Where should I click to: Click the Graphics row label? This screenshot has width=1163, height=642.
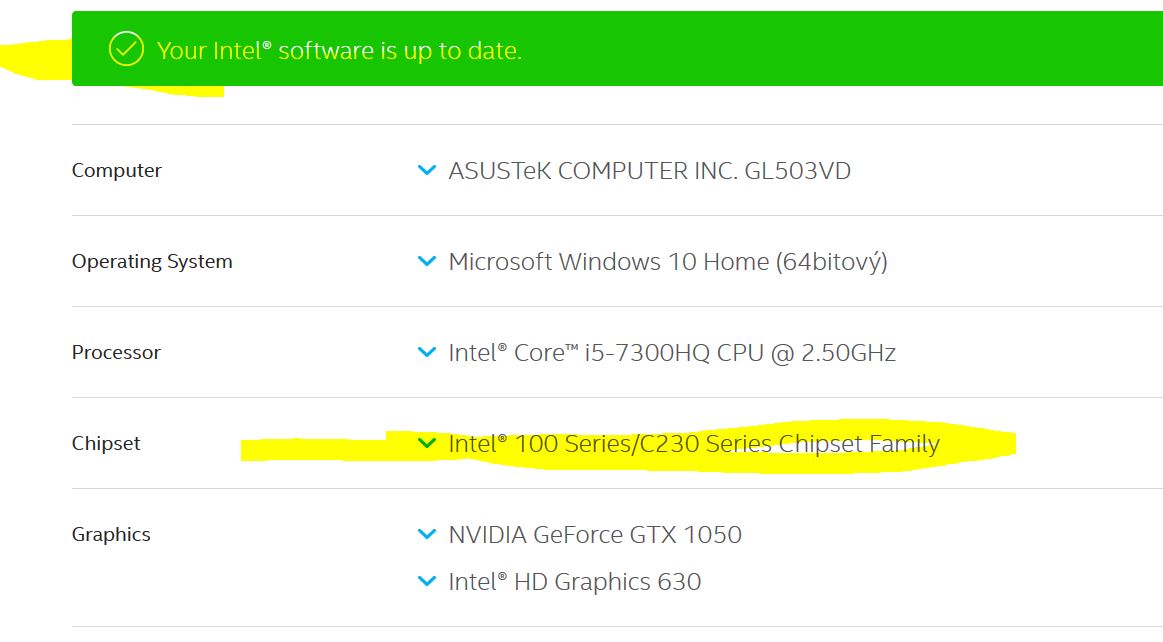[x=111, y=535]
